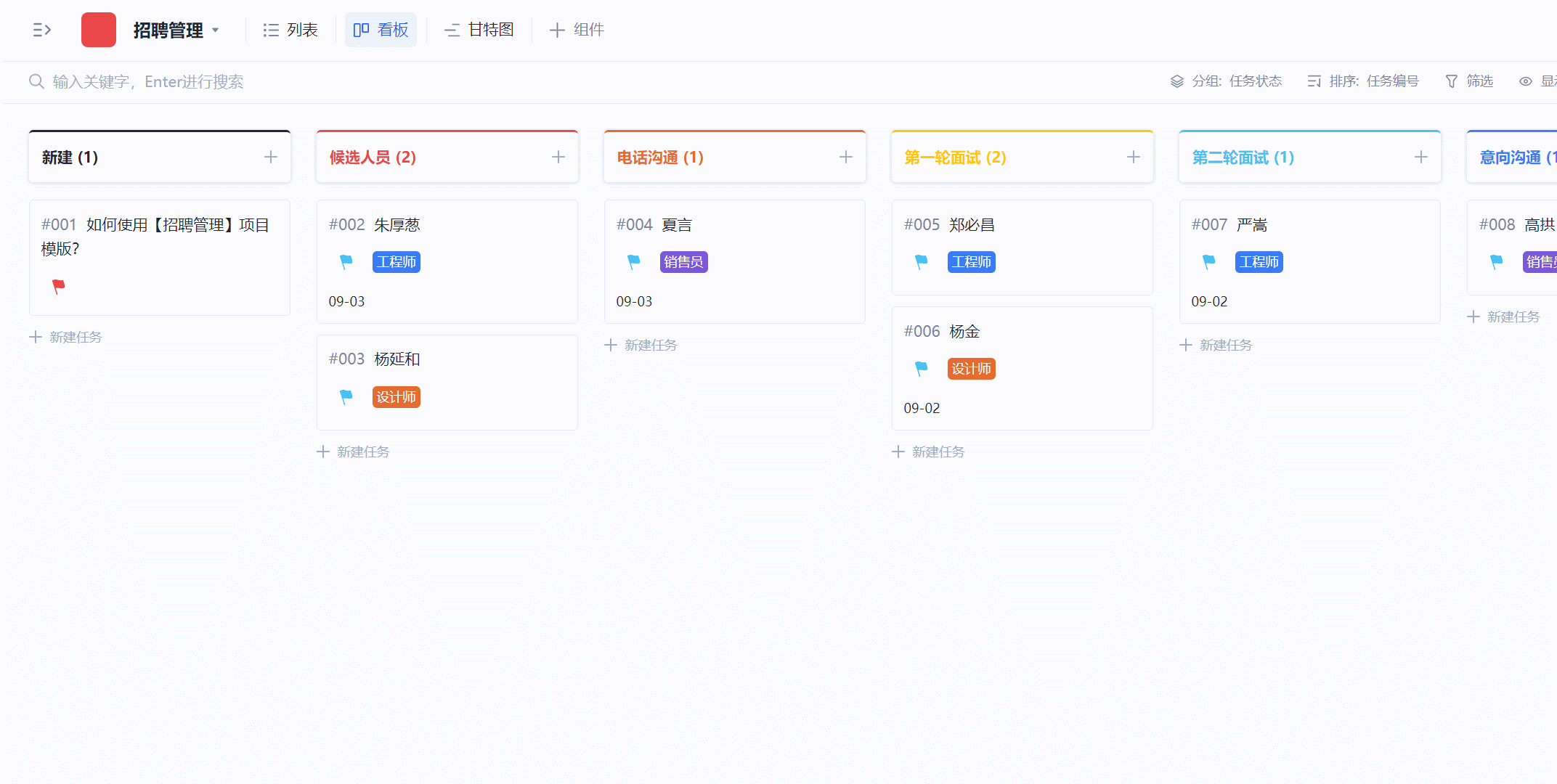The image size is (1557, 784).
Task: Open the 分组: 任务状态 grouping dropdown
Action: point(1226,81)
